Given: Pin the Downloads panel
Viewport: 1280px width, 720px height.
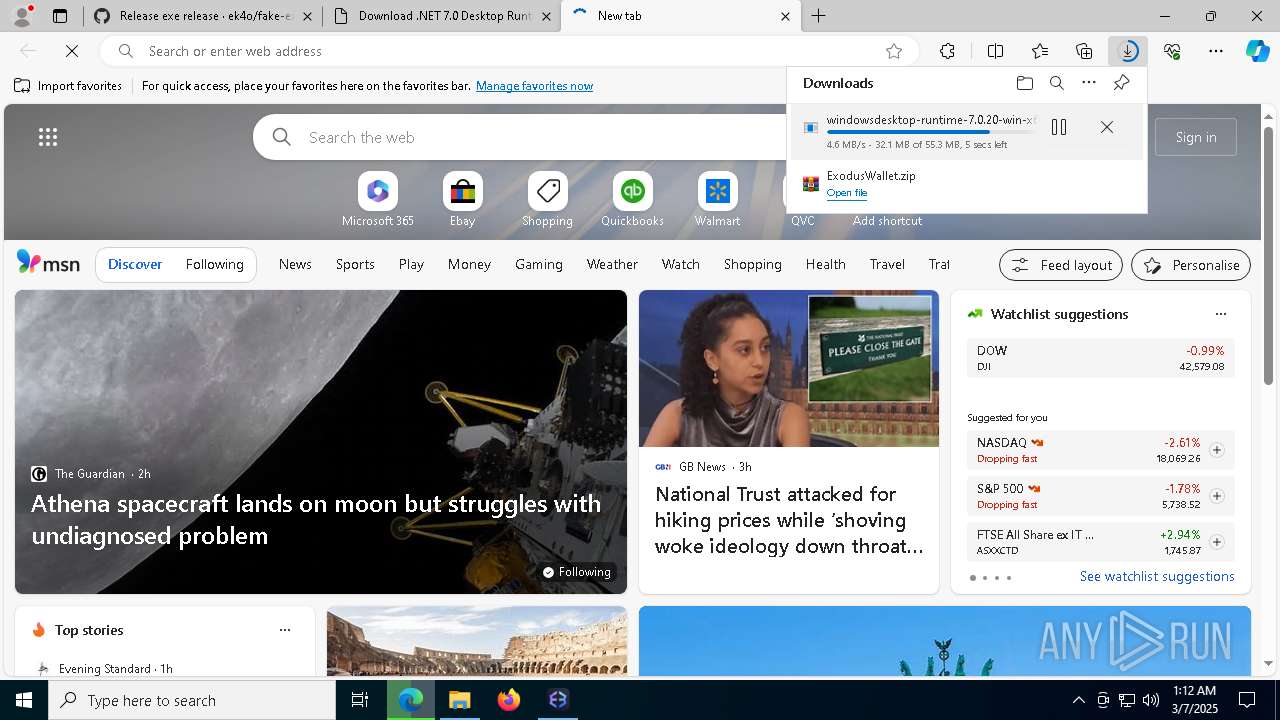Looking at the screenshot, I should [1121, 83].
